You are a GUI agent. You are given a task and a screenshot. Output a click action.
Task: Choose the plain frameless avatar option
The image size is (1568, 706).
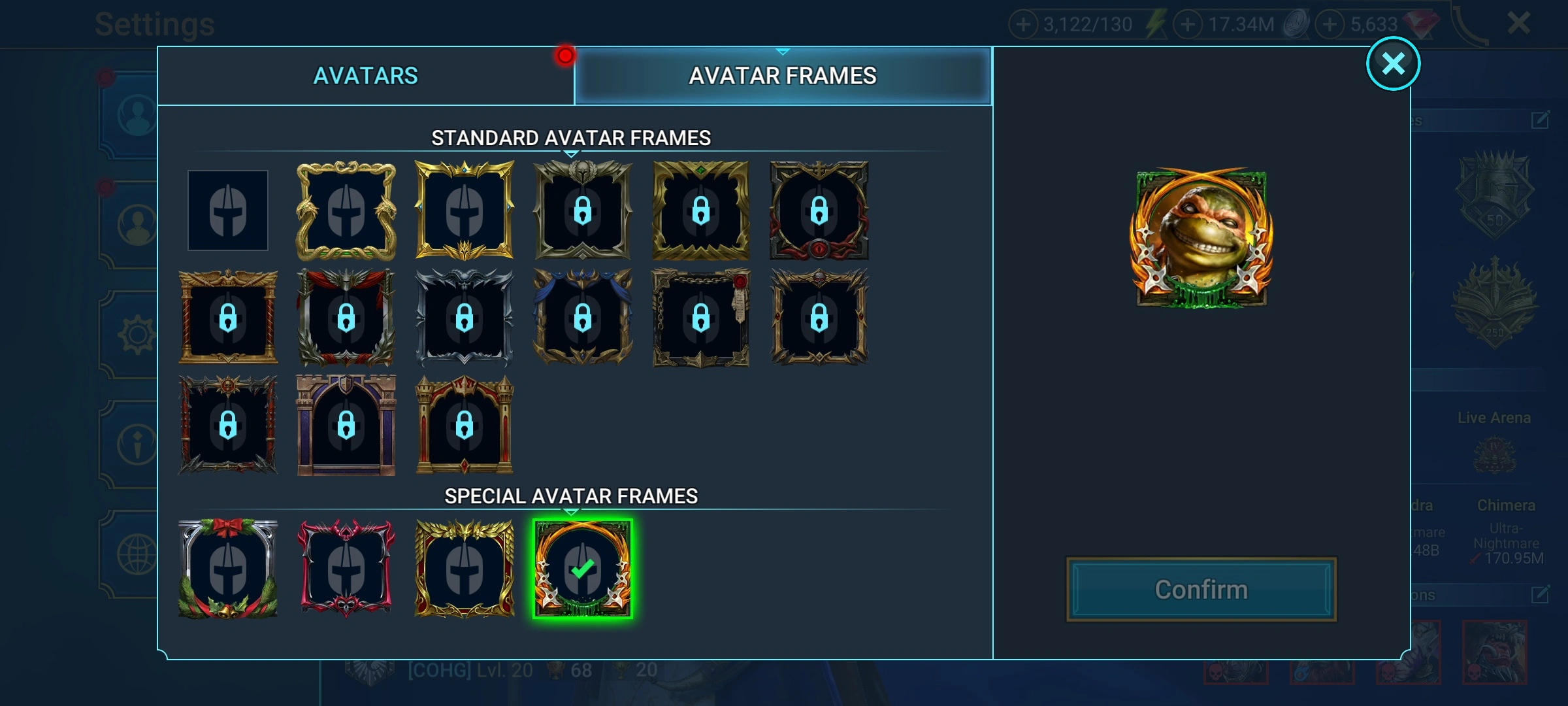click(228, 210)
